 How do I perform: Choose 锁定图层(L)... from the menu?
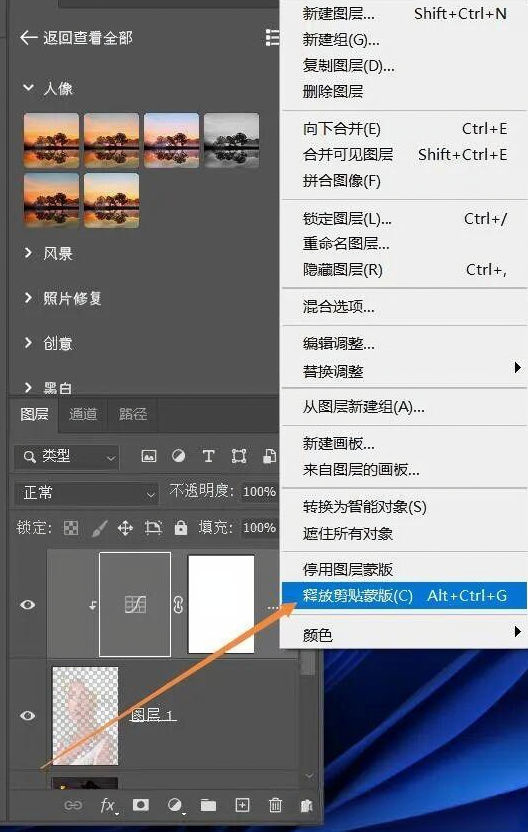pyautogui.click(x=404, y=218)
